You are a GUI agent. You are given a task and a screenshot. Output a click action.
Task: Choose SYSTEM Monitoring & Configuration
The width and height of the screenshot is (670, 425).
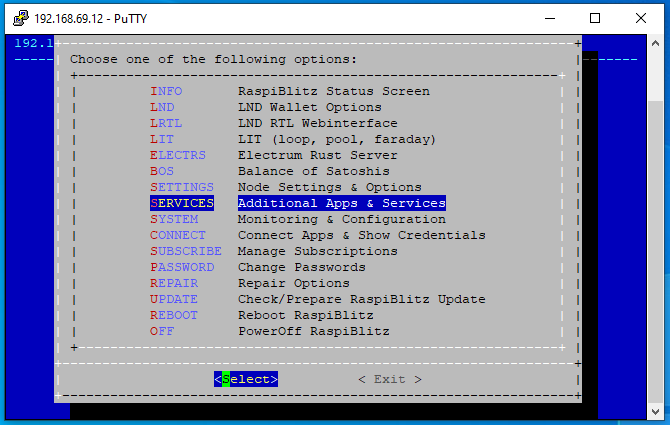298,220
